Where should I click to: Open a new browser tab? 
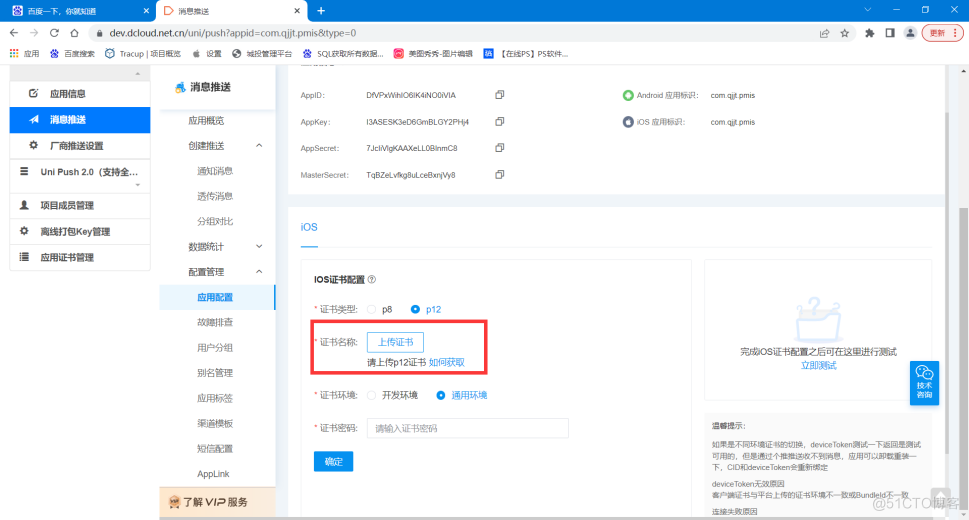321,11
